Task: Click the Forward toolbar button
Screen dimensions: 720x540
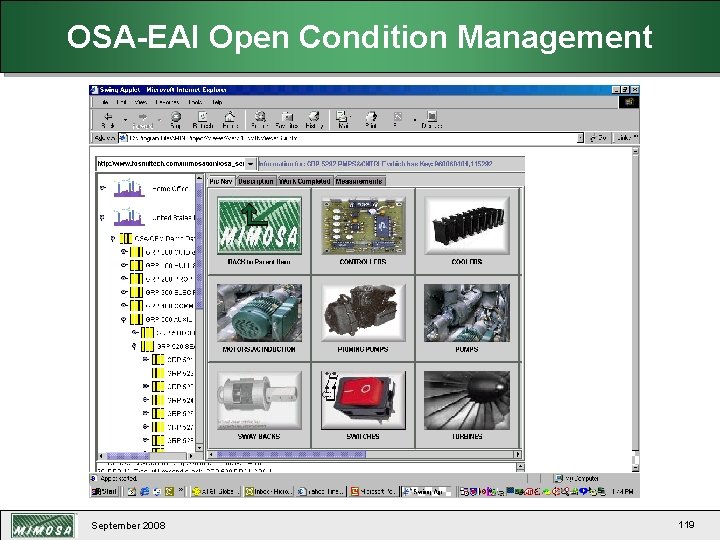Action: tap(143, 120)
